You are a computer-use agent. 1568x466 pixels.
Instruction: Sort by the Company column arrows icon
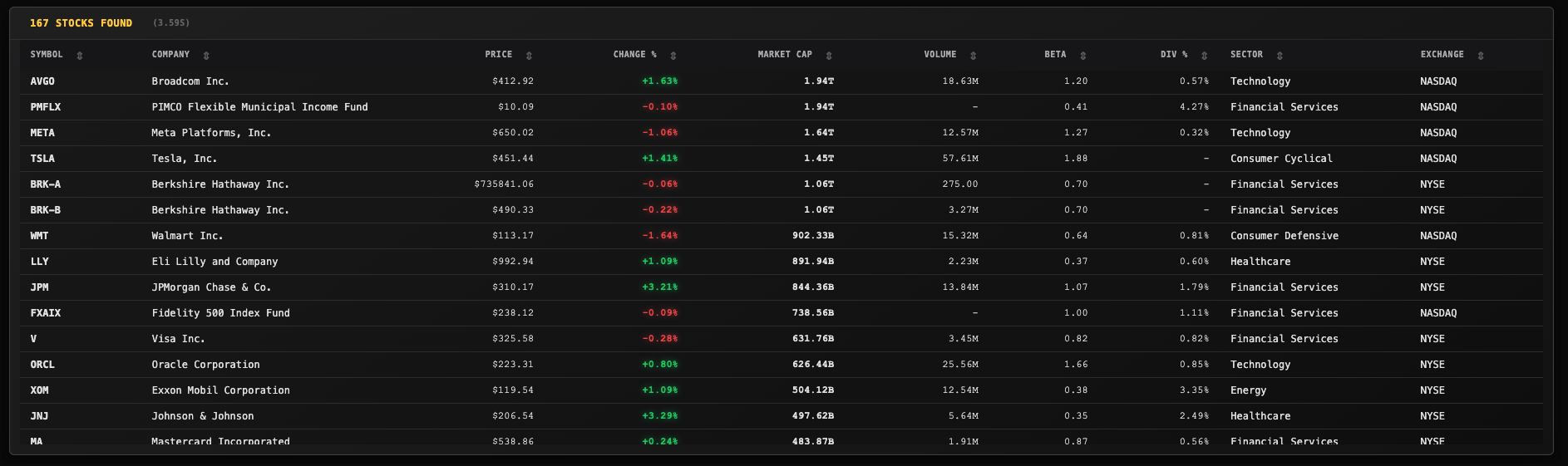pos(206,56)
